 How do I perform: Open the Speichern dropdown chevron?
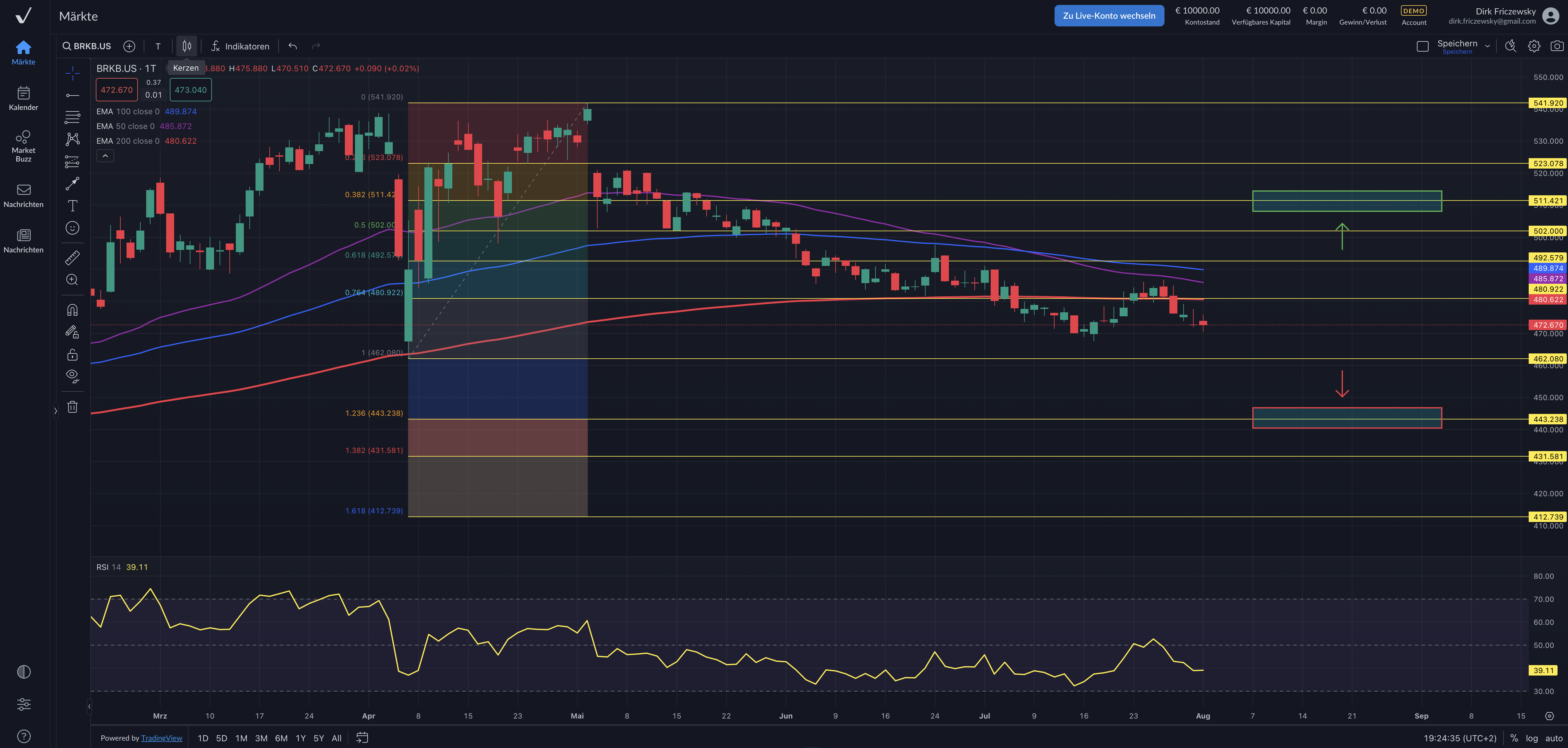pos(1487,46)
